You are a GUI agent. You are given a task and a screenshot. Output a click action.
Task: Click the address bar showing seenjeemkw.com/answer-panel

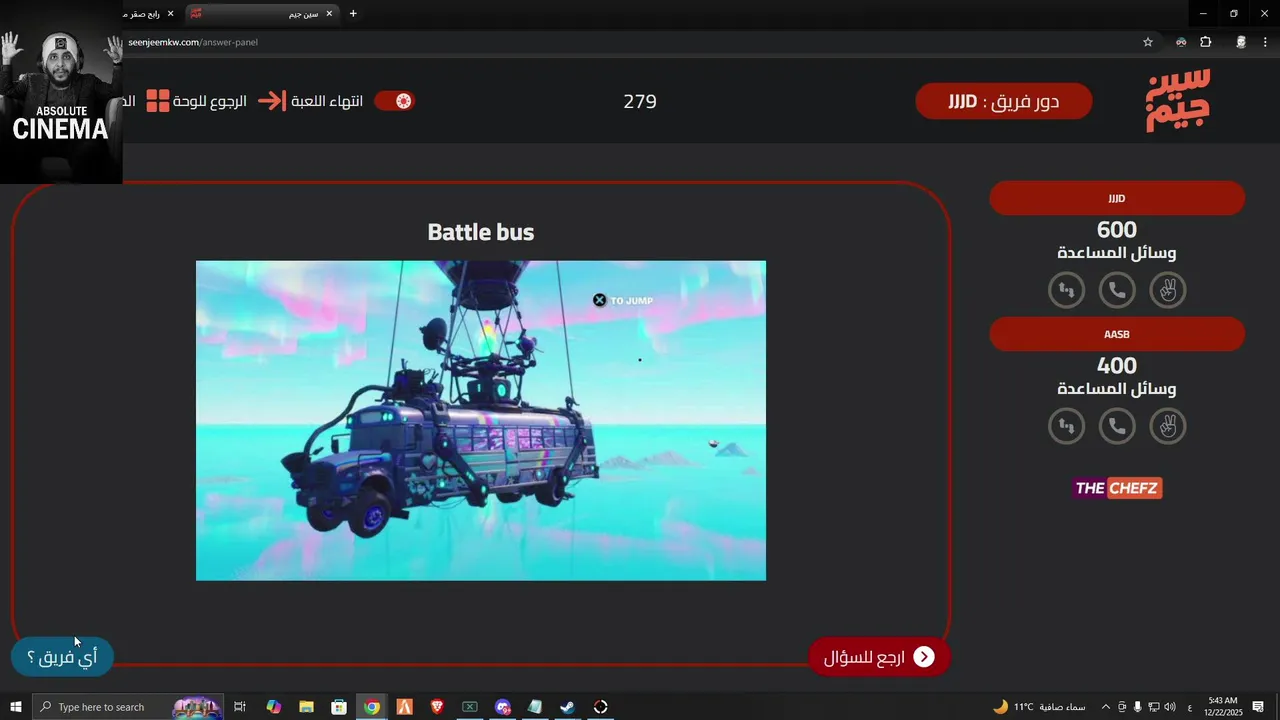[630, 42]
